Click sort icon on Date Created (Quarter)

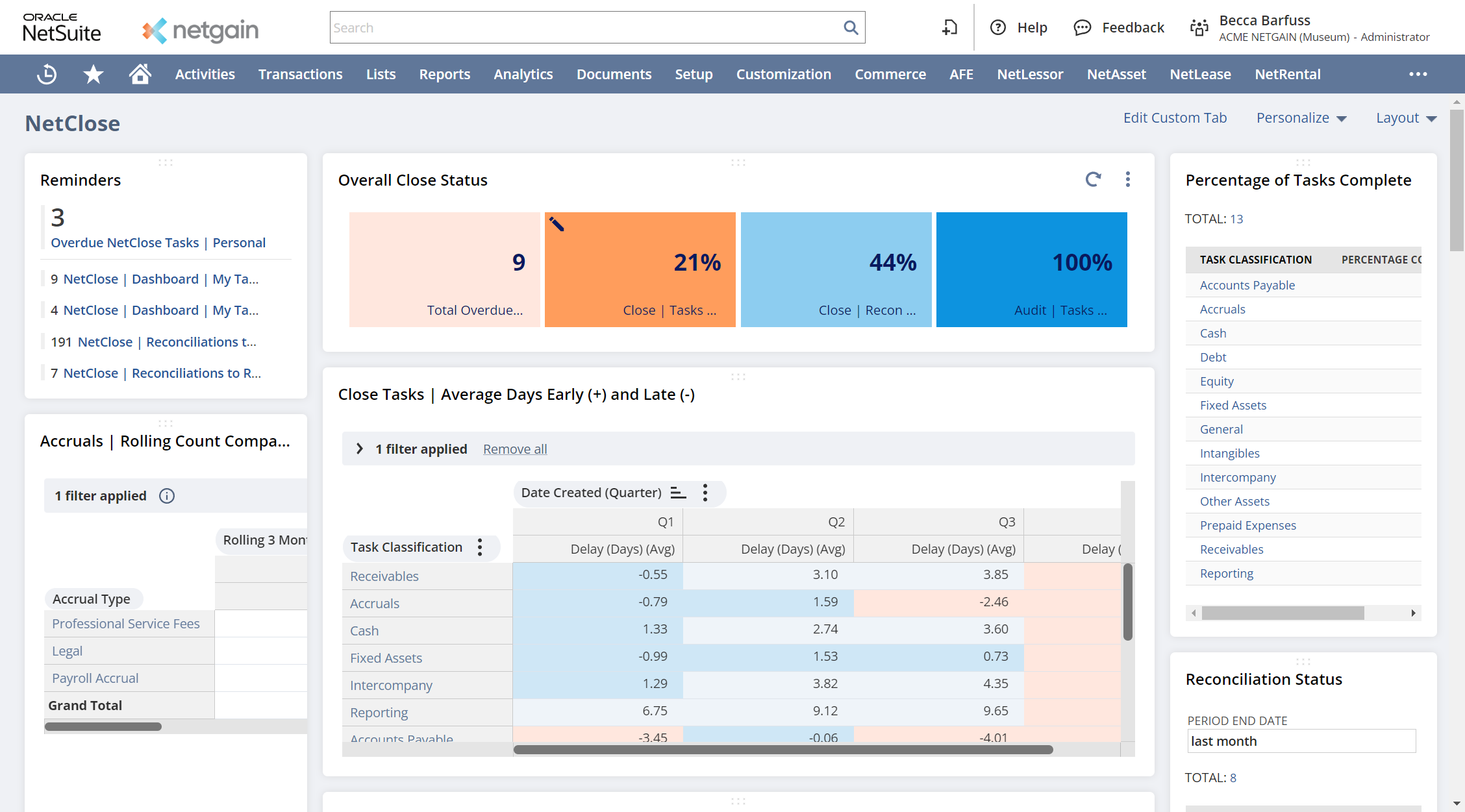click(678, 493)
